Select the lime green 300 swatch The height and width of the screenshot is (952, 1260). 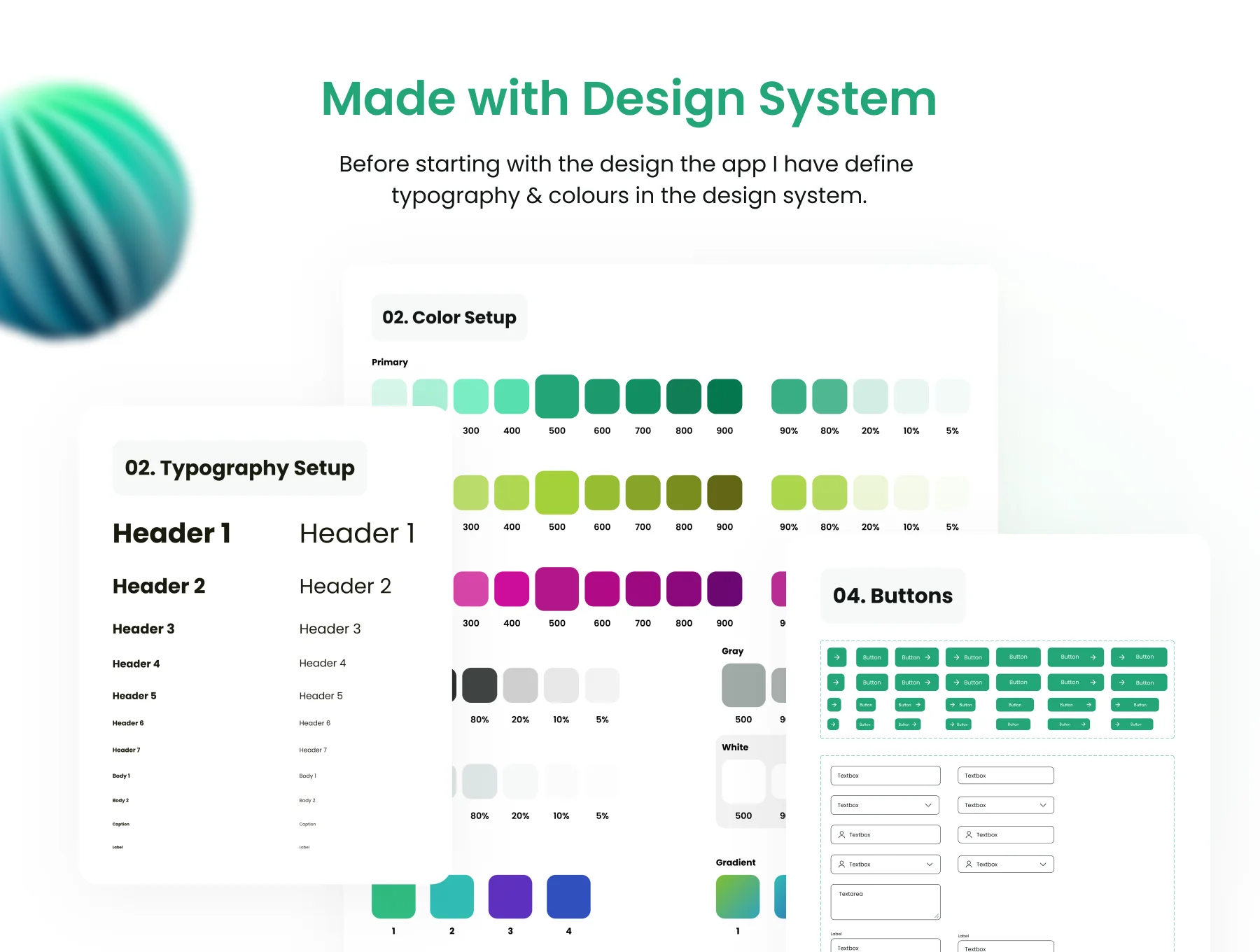coord(471,493)
